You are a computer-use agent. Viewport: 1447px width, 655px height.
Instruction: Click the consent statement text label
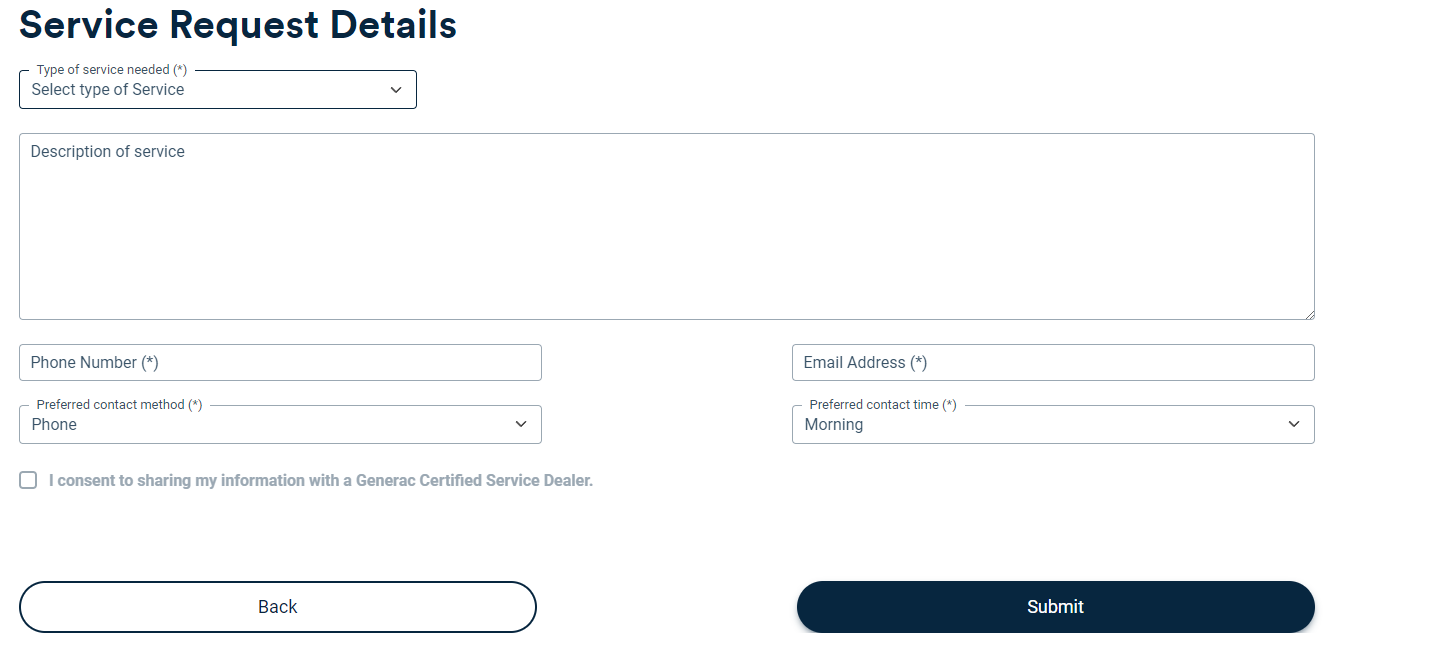(x=320, y=480)
